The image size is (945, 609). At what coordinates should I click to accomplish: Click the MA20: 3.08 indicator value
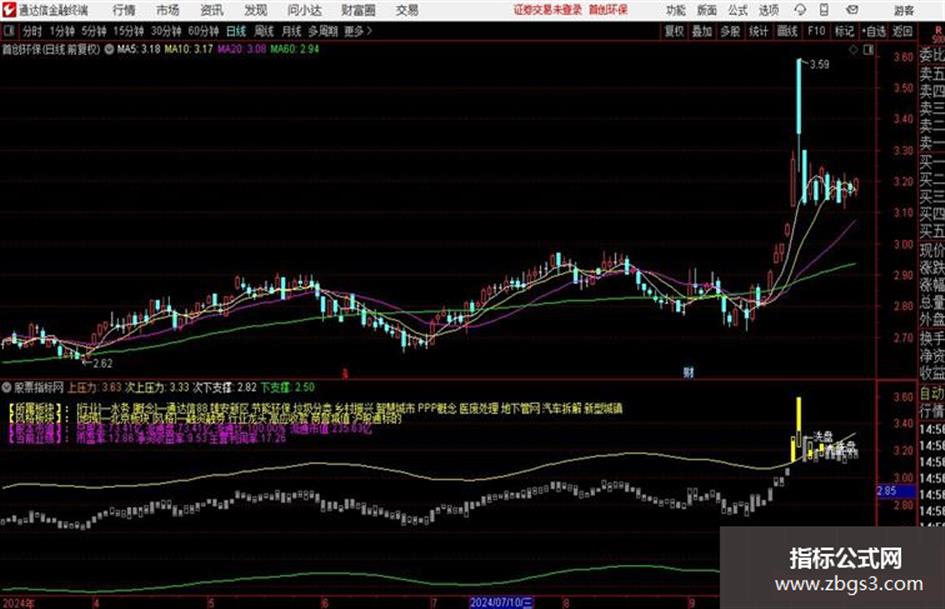tap(242, 49)
